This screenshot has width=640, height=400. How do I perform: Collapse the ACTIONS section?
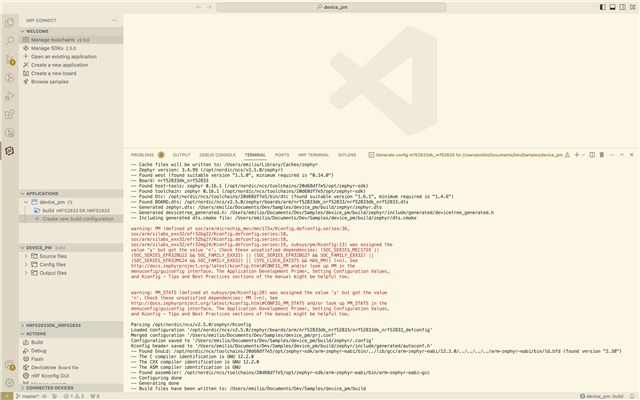(71, 333)
